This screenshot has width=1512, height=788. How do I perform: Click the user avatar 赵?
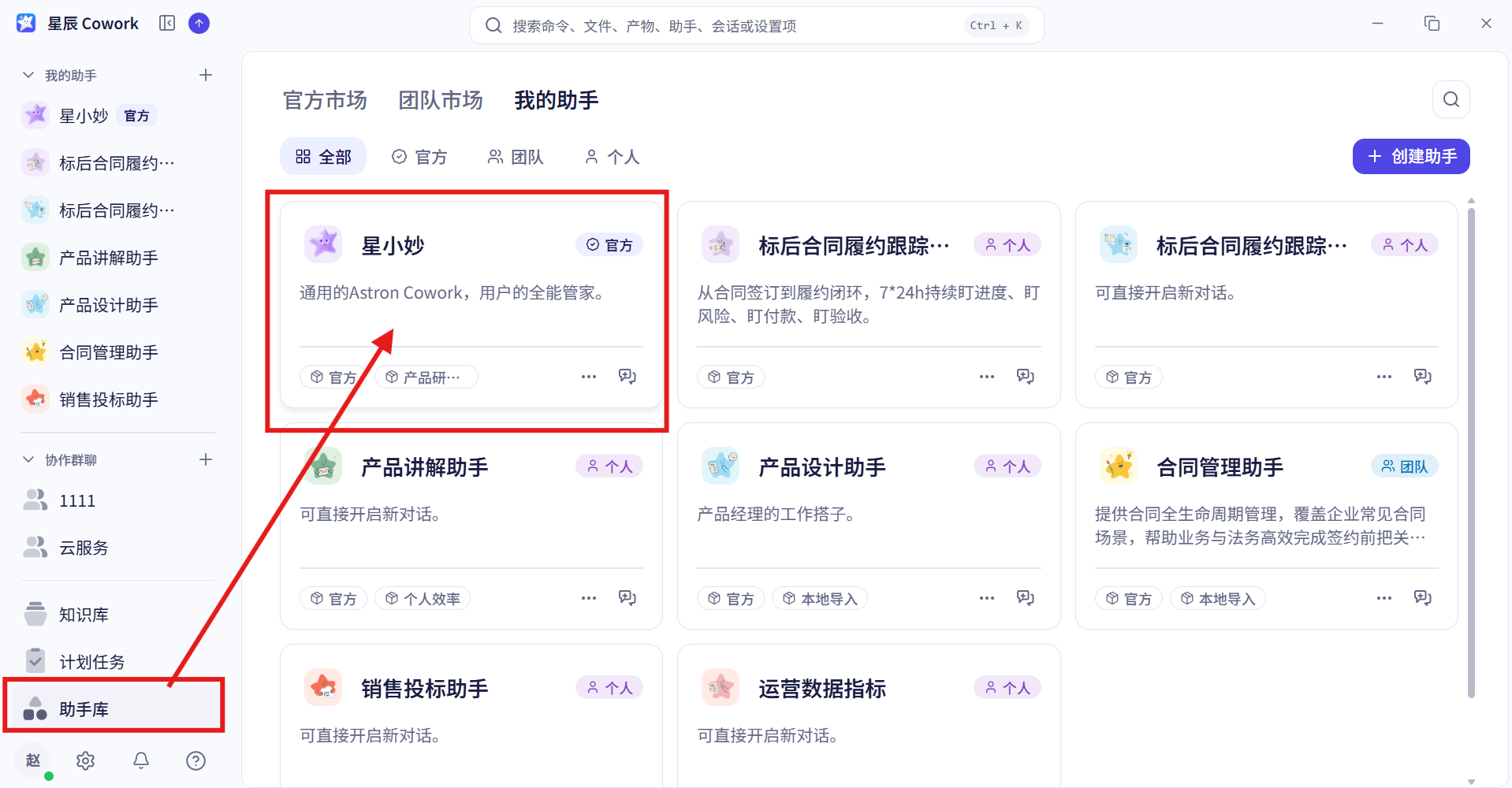click(33, 760)
